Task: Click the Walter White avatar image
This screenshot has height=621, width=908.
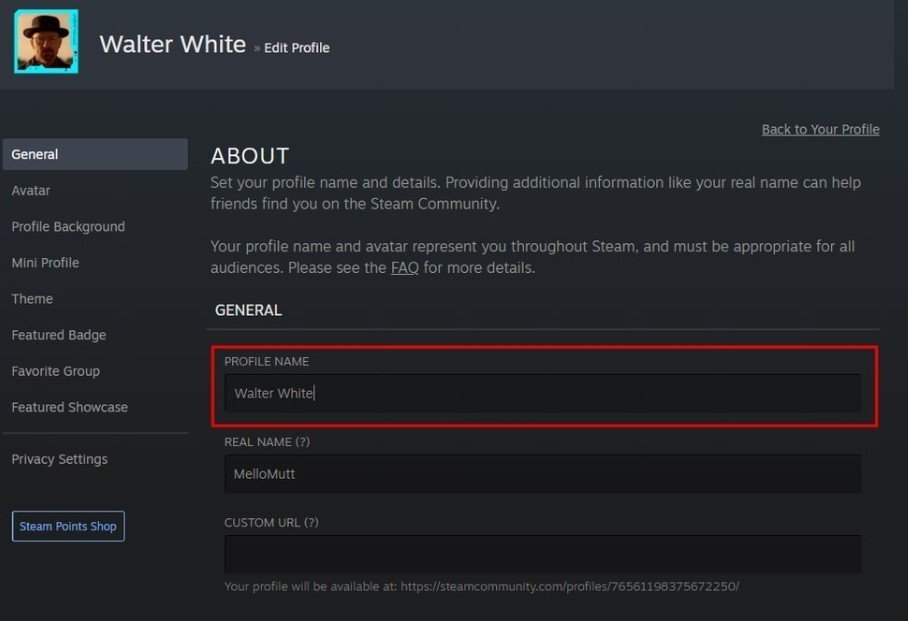Action: (x=46, y=41)
